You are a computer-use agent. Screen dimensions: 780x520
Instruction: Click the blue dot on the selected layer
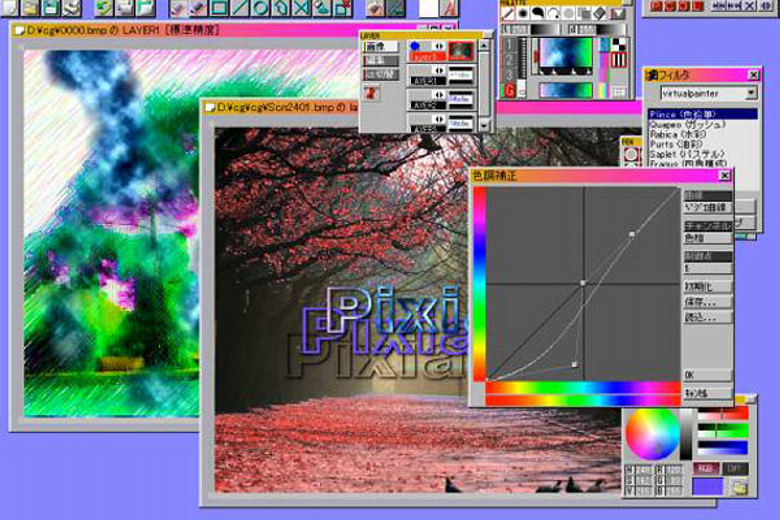coord(414,46)
